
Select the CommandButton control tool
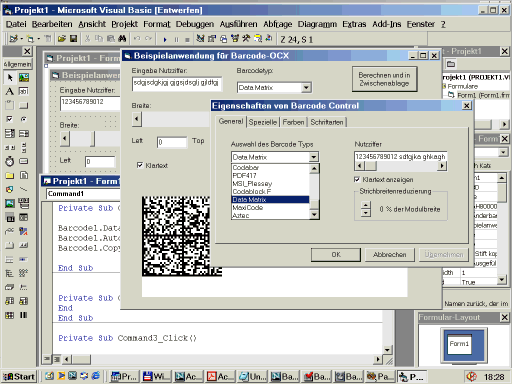(x=24, y=105)
